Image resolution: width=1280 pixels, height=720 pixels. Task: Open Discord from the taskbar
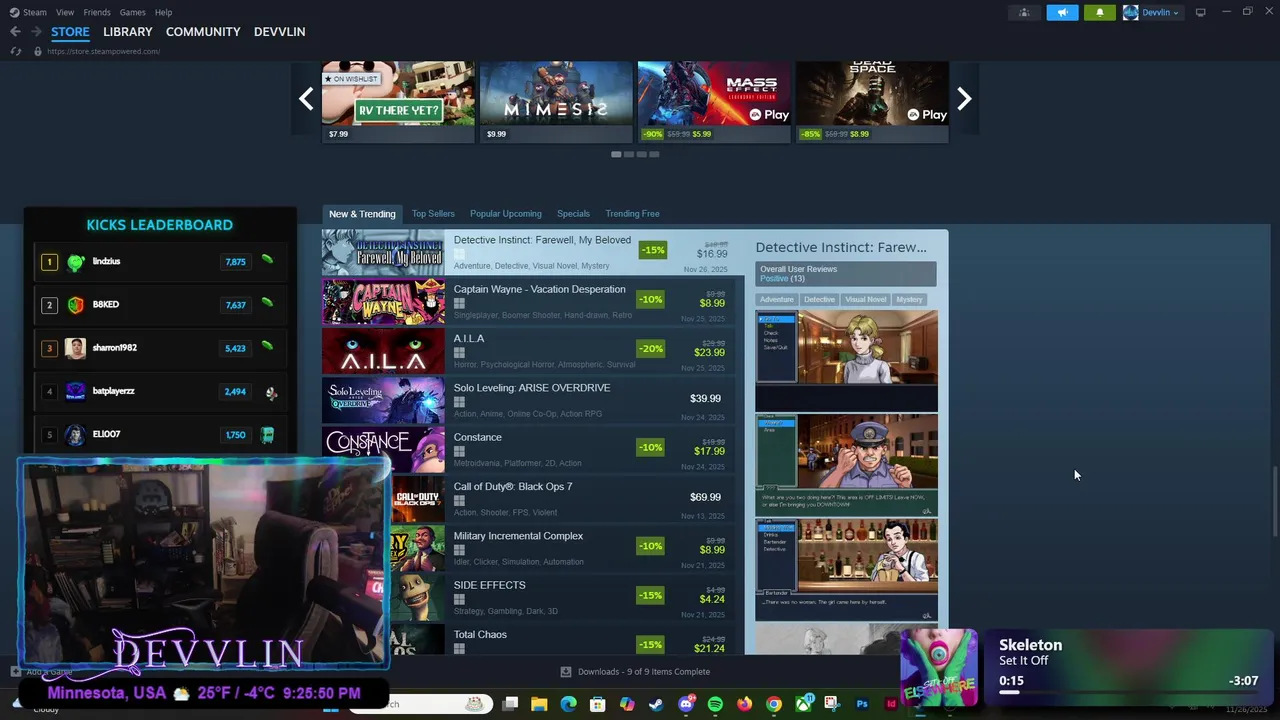(x=686, y=704)
